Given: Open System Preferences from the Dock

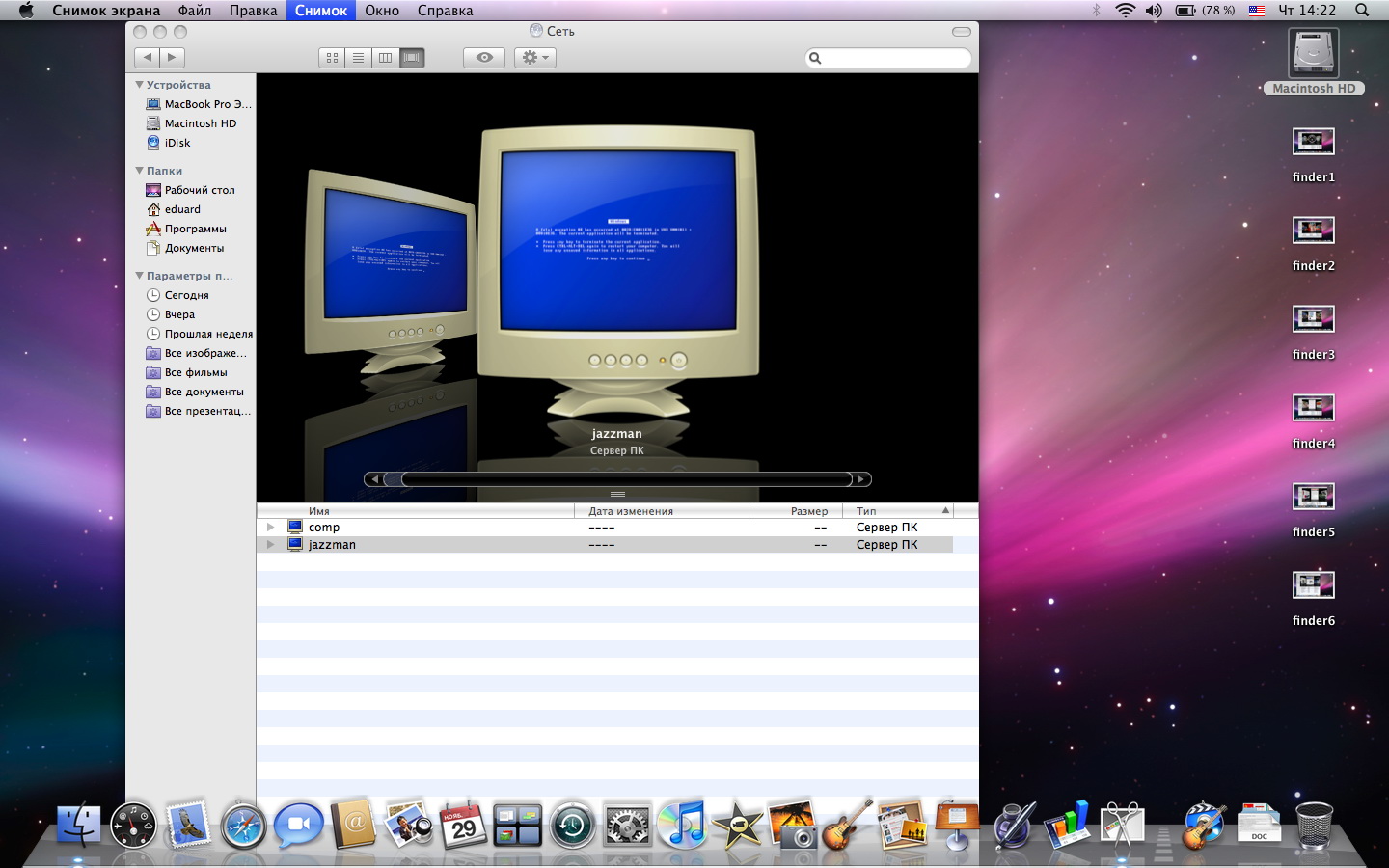Looking at the screenshot, I should (628, 827).
